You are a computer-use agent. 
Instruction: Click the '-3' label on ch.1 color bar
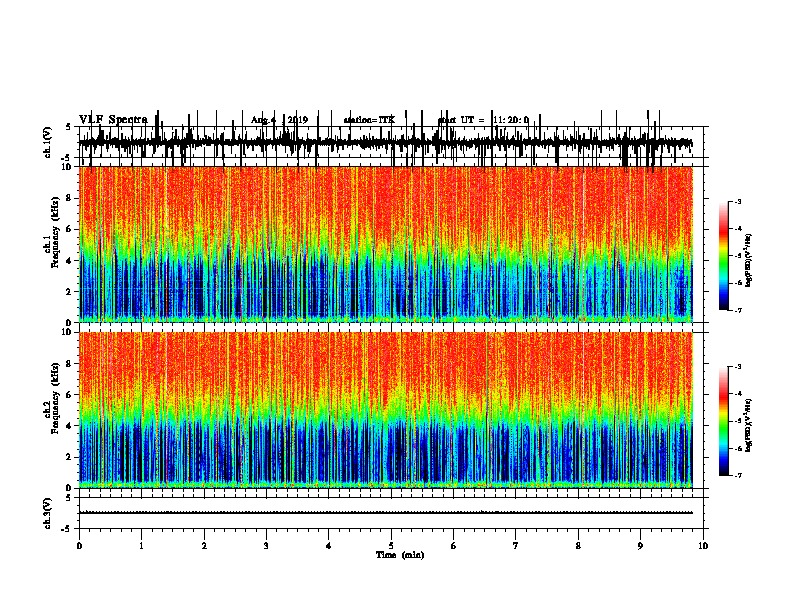click(738, 202)
